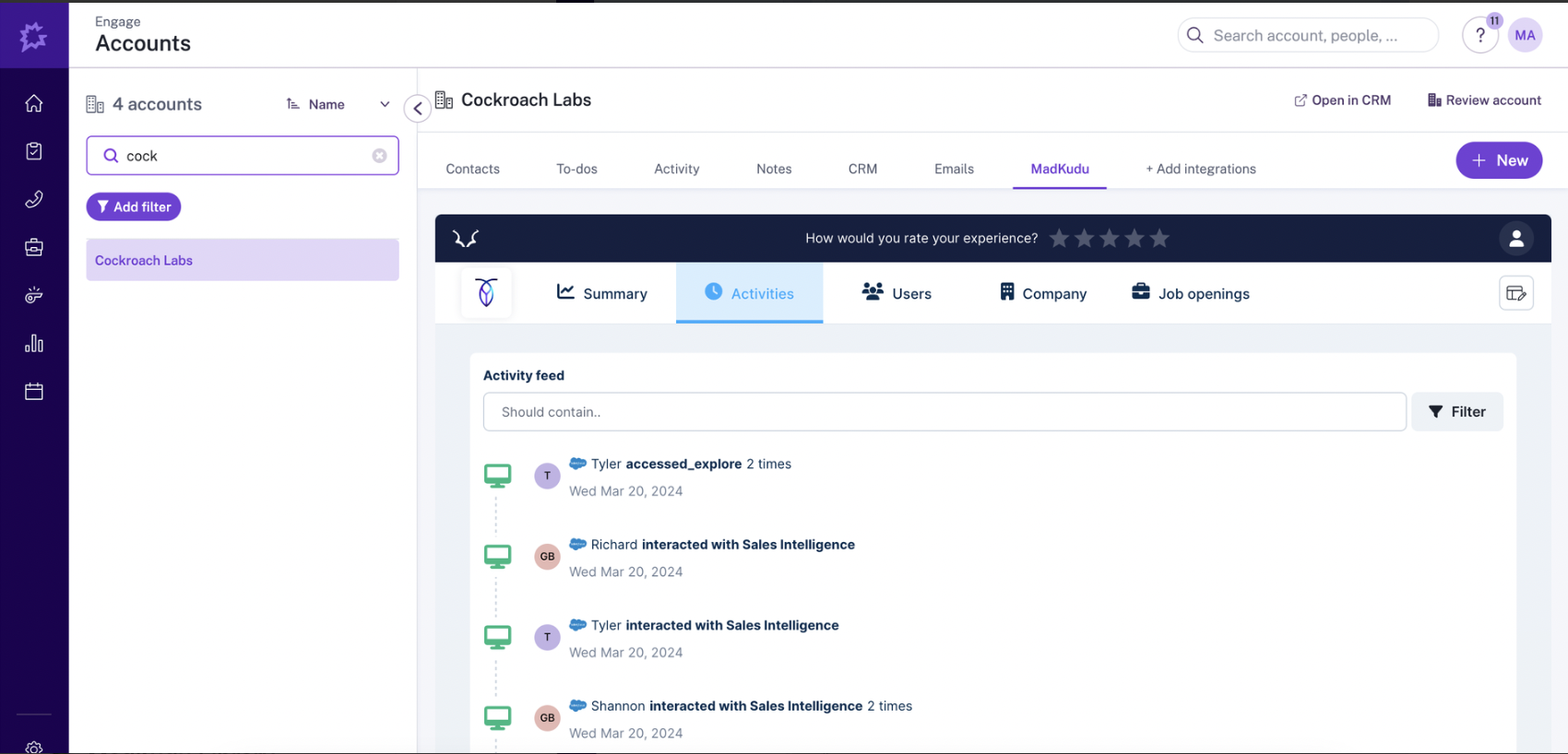This screenshot has width=1568, height=754.
Task: Click GB avatar next to Shannon's activity
Action: (x=547, y=718)
